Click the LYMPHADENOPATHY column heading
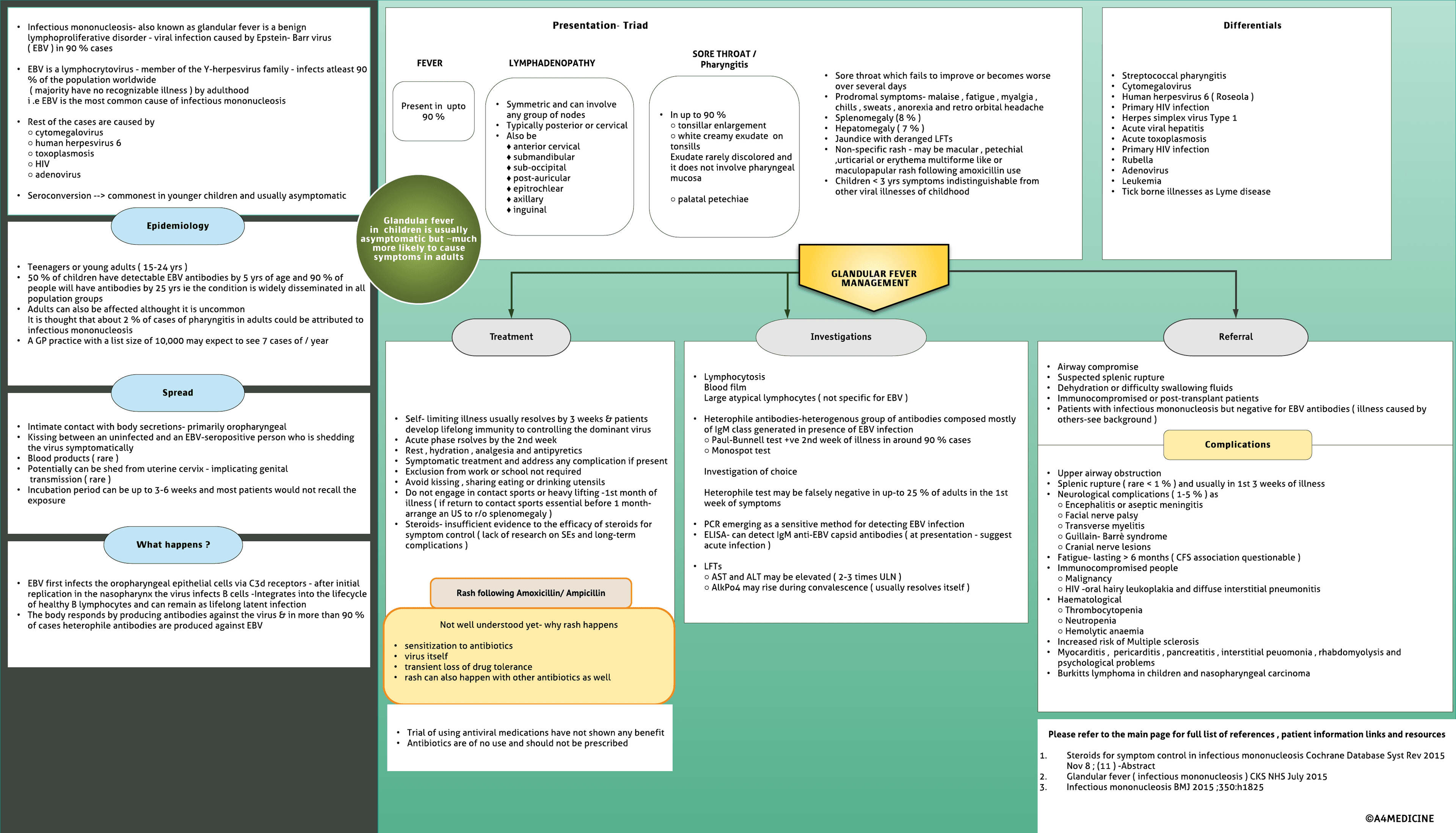The image size is (1456, 833). [x=551, y=63]
